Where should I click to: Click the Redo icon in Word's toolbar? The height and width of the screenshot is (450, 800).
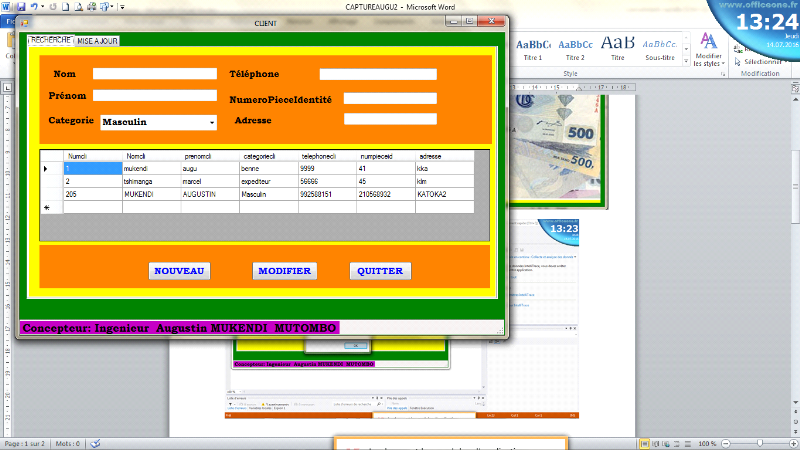click(53, 7)
